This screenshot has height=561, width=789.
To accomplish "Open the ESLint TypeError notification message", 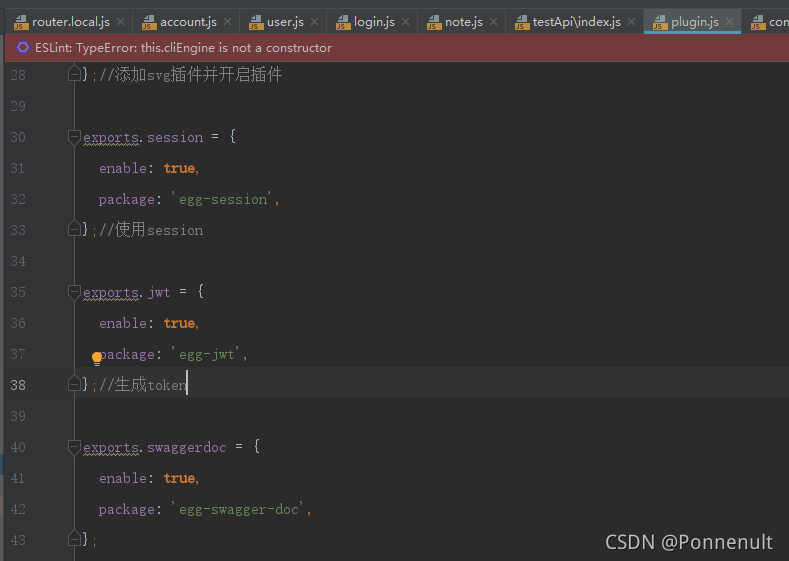I will point(183,48).
